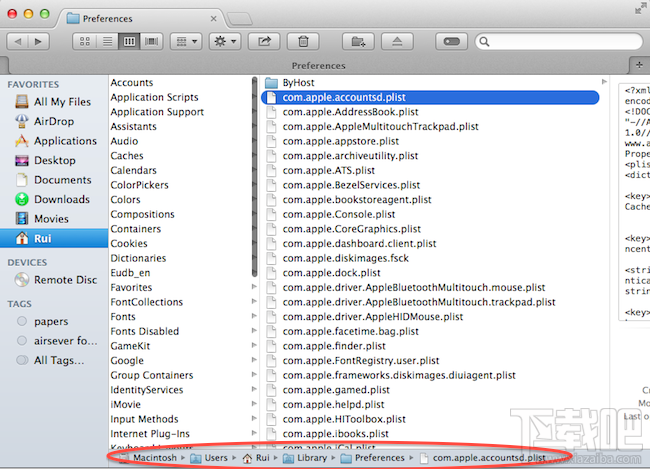This screenshot has height=469, width=650.
Task: Close the Preferences tab
Action: [x=213, y=19]
